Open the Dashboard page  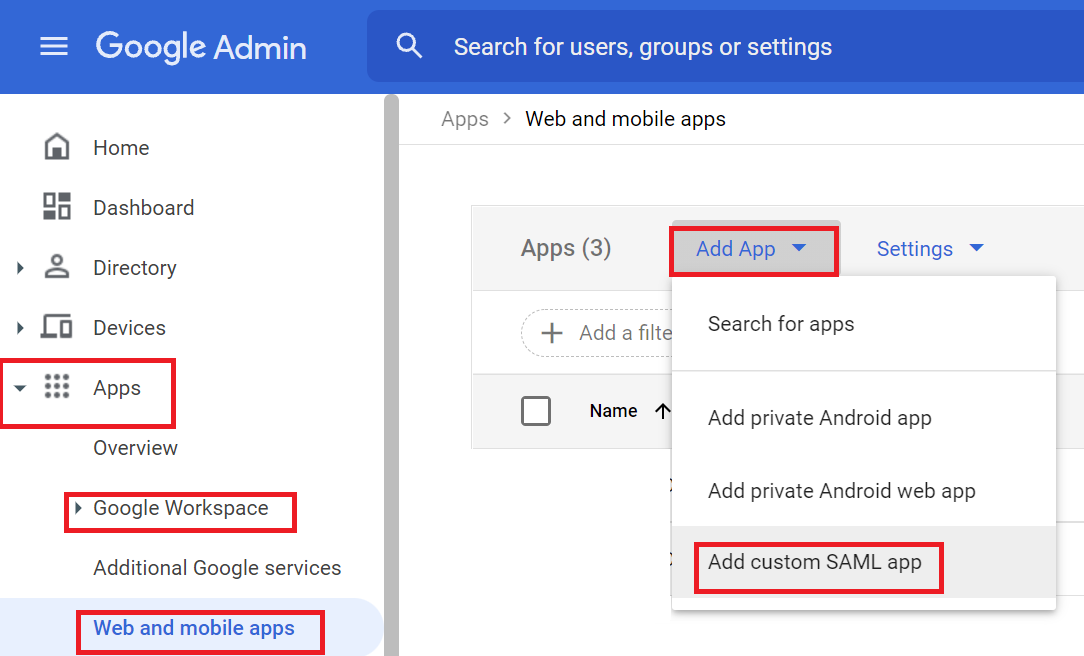coord(144,208)
